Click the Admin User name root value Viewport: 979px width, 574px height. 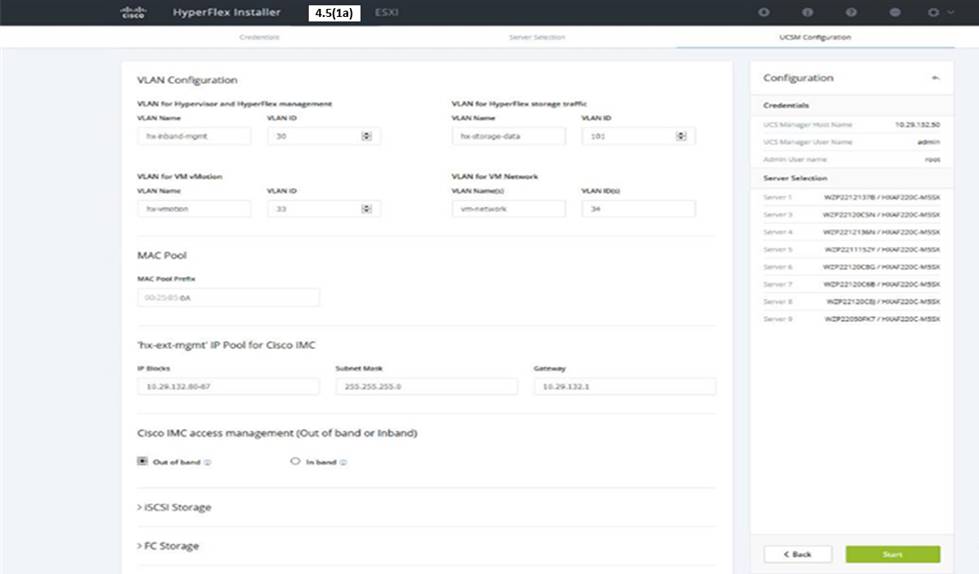coord(932,160)
